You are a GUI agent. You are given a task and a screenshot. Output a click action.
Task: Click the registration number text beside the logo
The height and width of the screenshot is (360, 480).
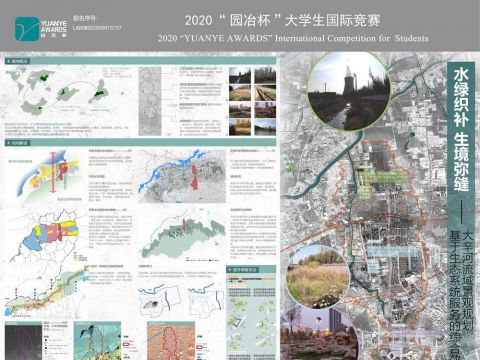pyautogui.click(x=97, y=24)
